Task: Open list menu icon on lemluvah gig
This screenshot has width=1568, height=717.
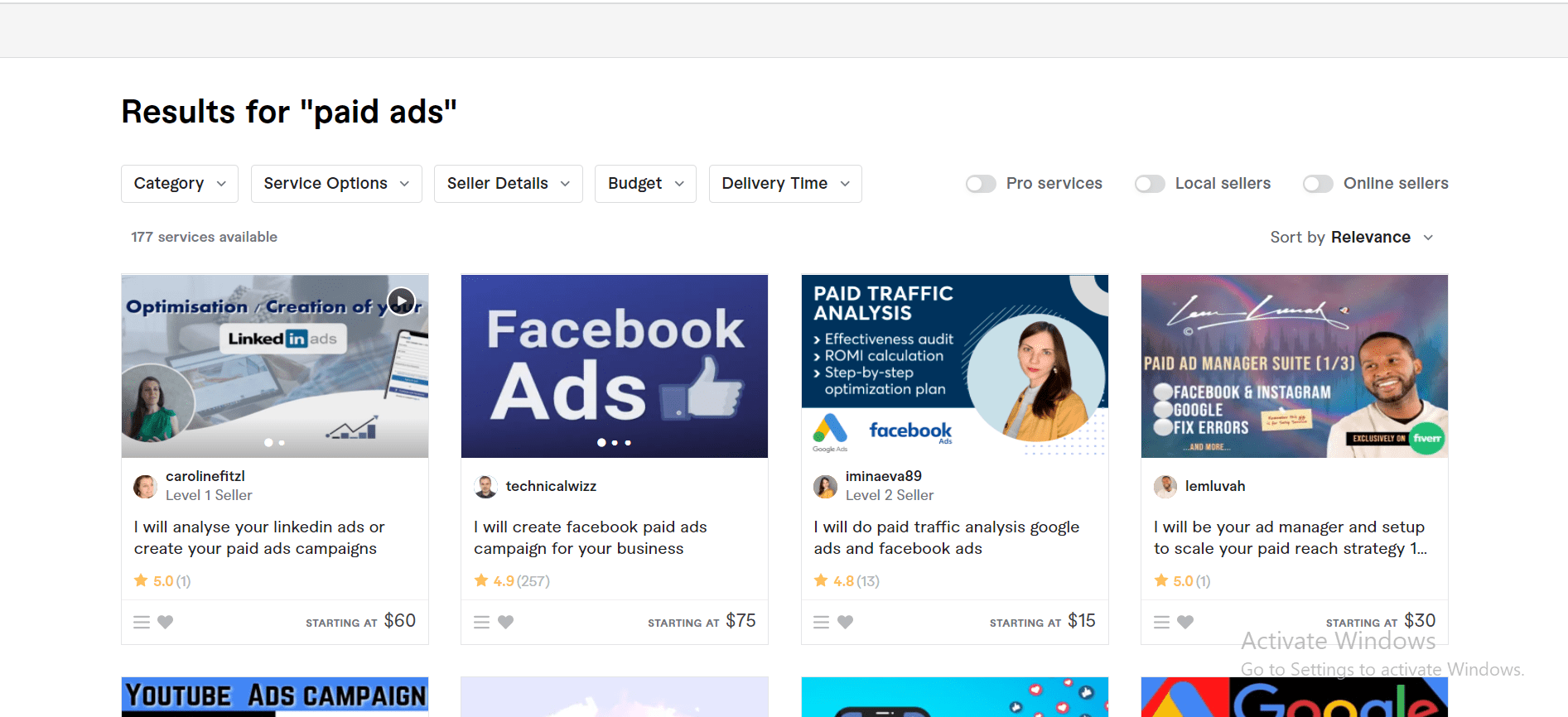Action: point(1162,622)
